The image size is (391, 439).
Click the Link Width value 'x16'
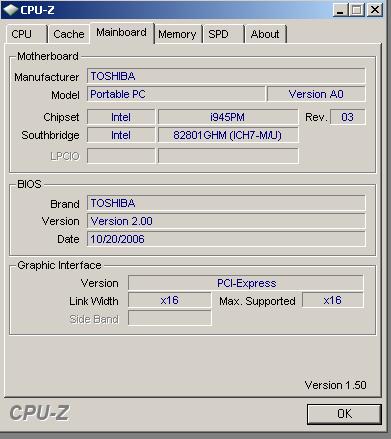tap(169, 300)
